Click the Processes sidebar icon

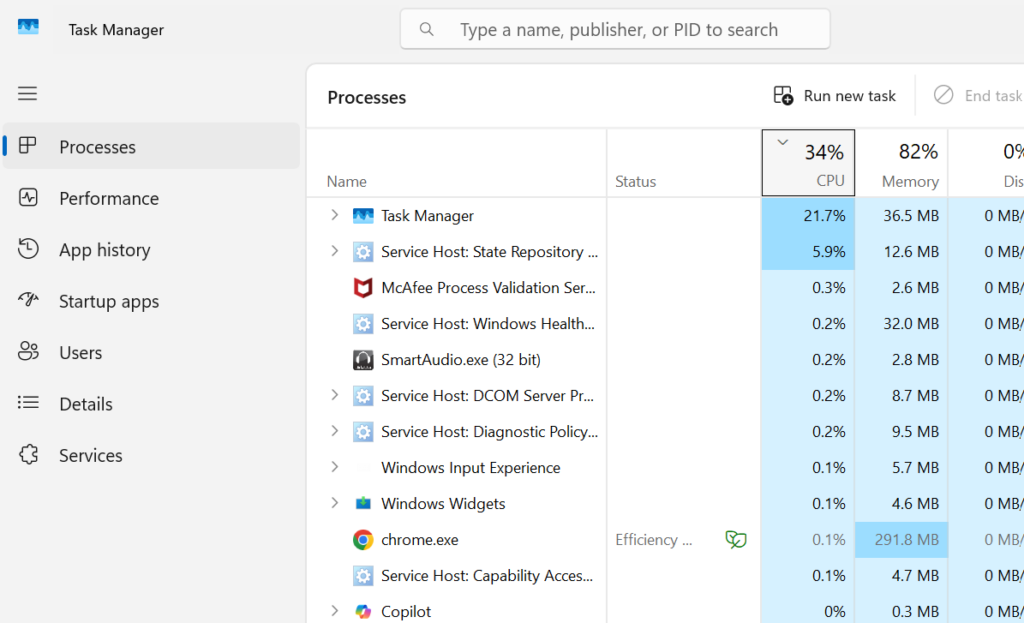pyautogui.click(x=27, y=146)
